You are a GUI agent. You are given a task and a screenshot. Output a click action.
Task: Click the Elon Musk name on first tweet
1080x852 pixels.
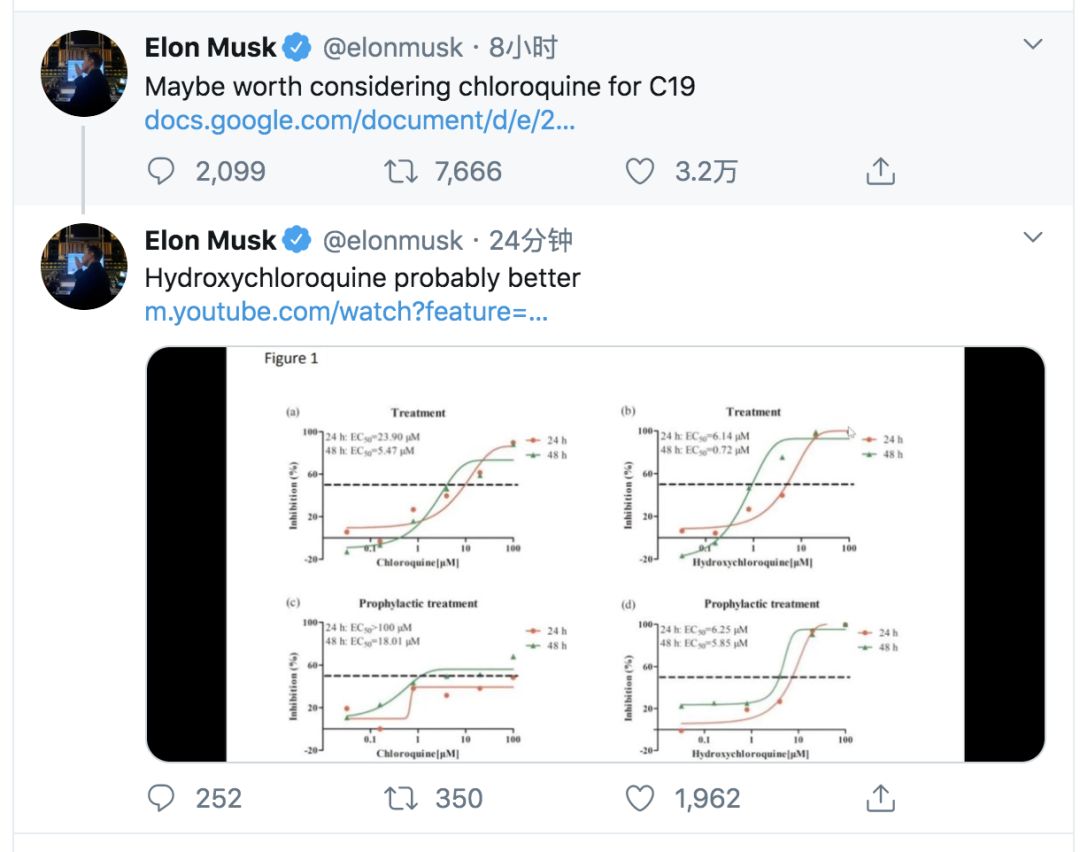pos(210,48)
